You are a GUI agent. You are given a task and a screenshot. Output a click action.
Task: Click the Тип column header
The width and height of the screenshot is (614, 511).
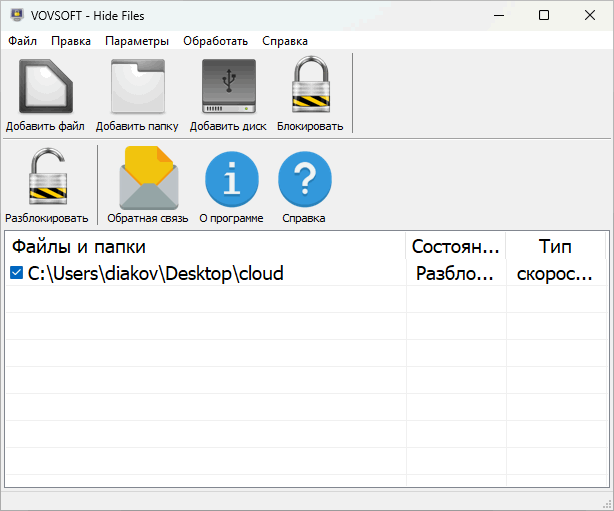[x=555, y=246]
